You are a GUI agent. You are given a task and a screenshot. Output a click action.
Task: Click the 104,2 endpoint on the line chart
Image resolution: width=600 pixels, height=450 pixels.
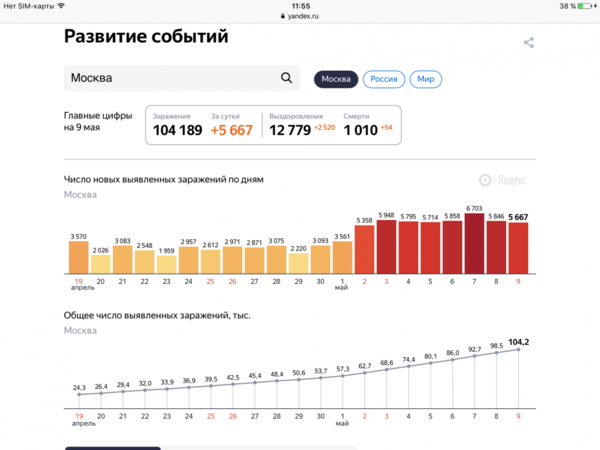pos(518,349)
